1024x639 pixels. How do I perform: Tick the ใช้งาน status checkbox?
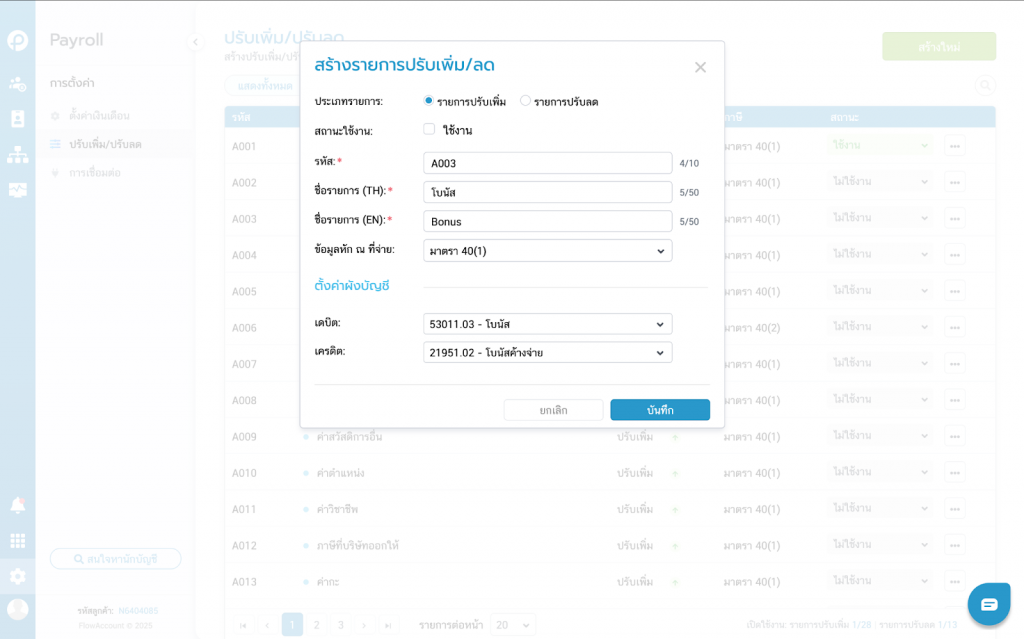point(429,130)
